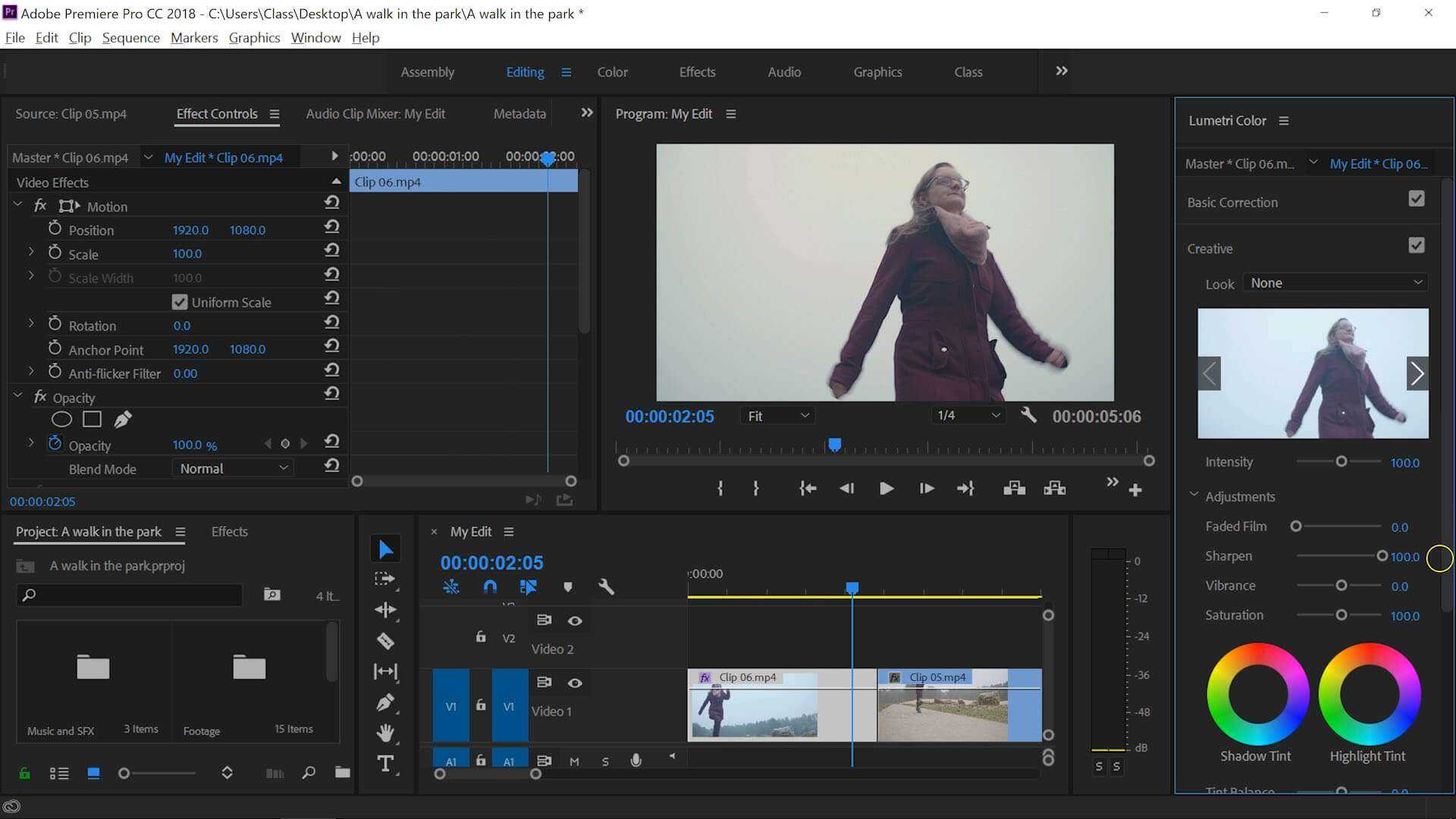The width and height of the screenshot is (1456, 819).
Task: Show next Look preview arrow
Action: [x=1417, y=373]
